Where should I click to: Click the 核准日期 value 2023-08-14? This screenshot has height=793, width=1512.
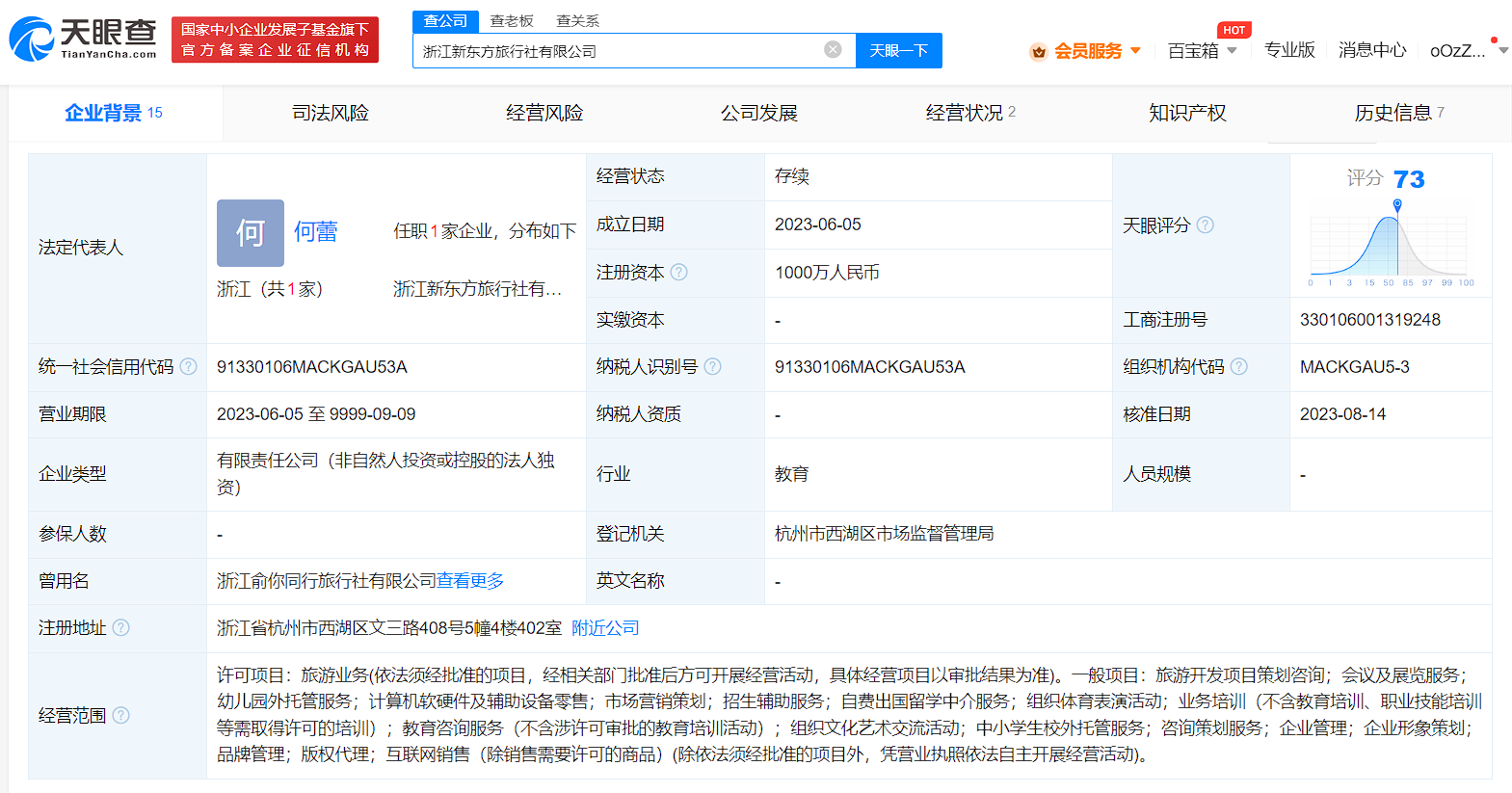tap(1342, 413)
